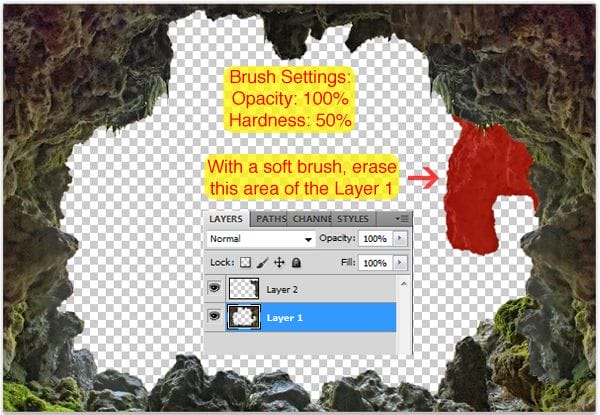Viewport: 600px width, 415px height.
Task: Open the Normal blend mode dropdown
Action: 261,240
